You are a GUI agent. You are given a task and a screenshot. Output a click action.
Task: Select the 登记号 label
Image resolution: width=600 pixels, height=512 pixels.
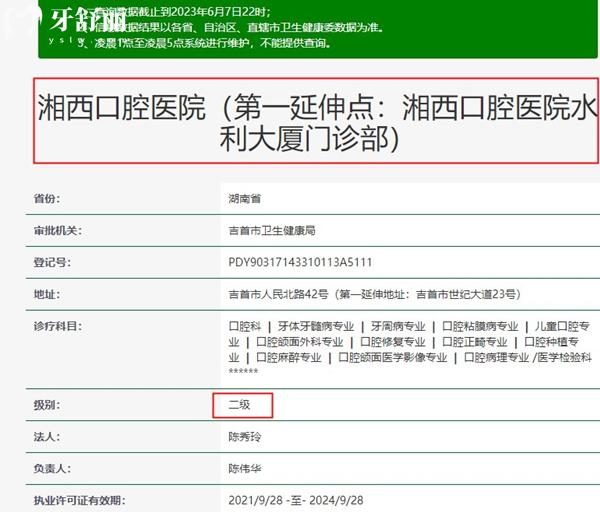[52, 263]
